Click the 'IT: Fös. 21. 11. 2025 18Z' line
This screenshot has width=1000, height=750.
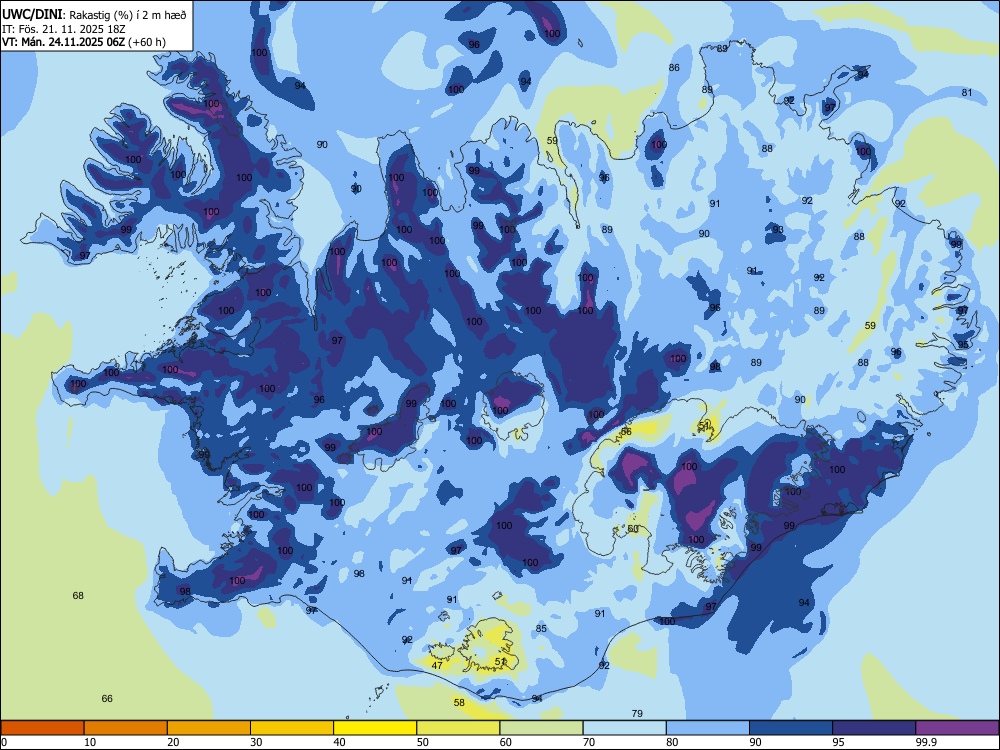[x=64, y=29]
